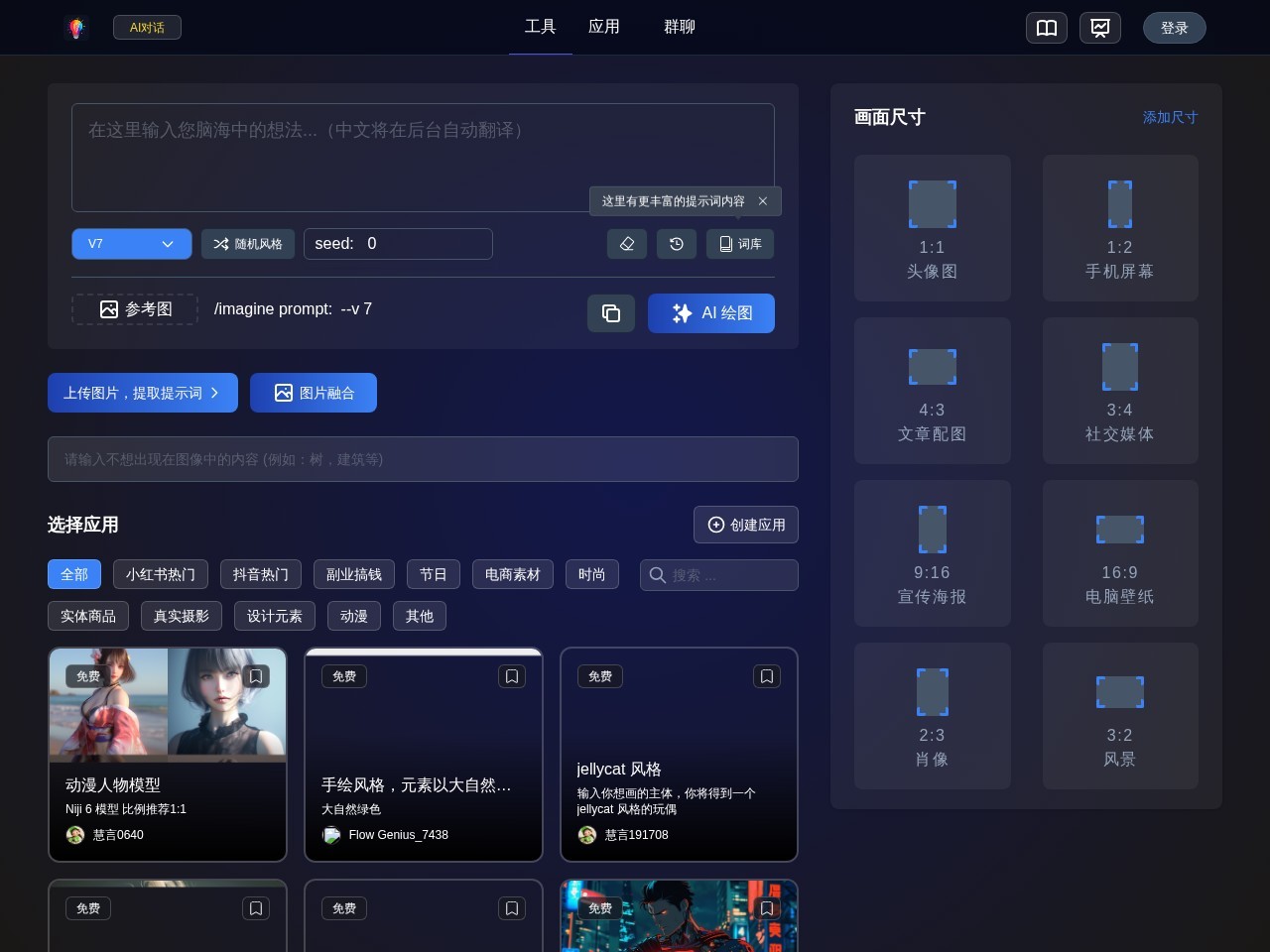Click 创建应用 create app button
The width and height of the screenshot is (1270, 952).
coord(746,525)
